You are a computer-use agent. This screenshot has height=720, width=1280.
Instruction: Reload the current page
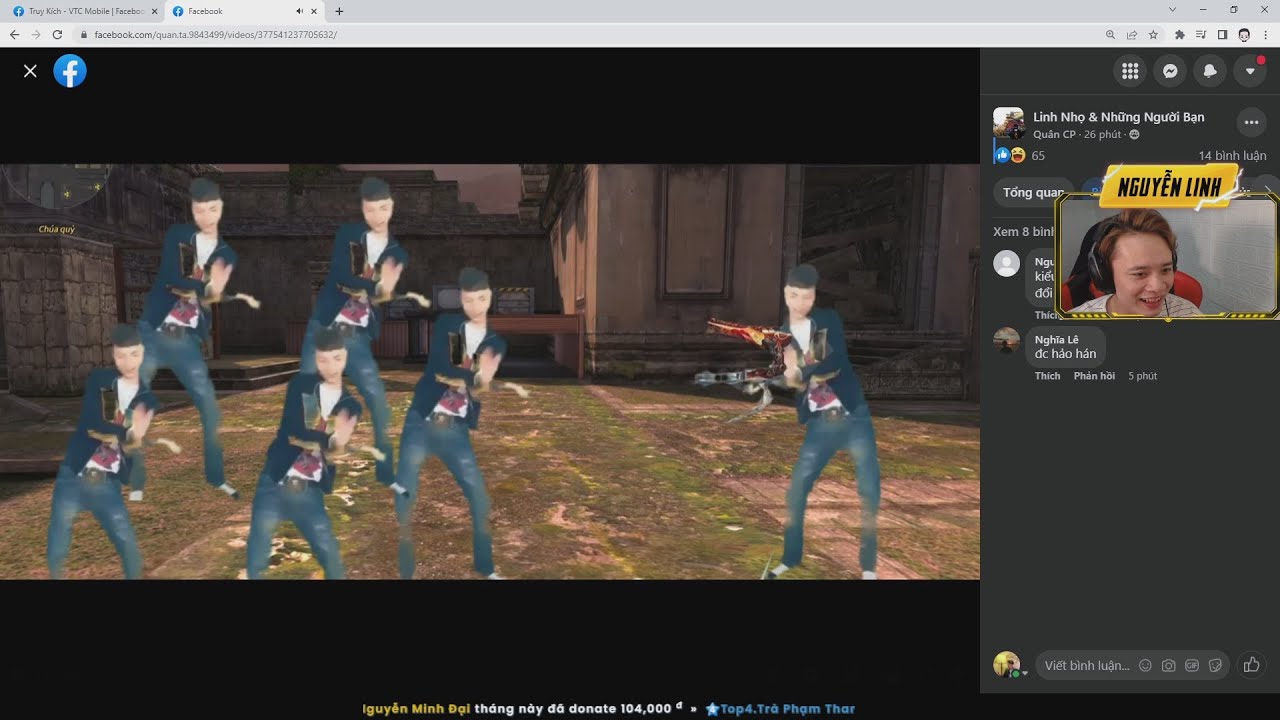[57, 34]
